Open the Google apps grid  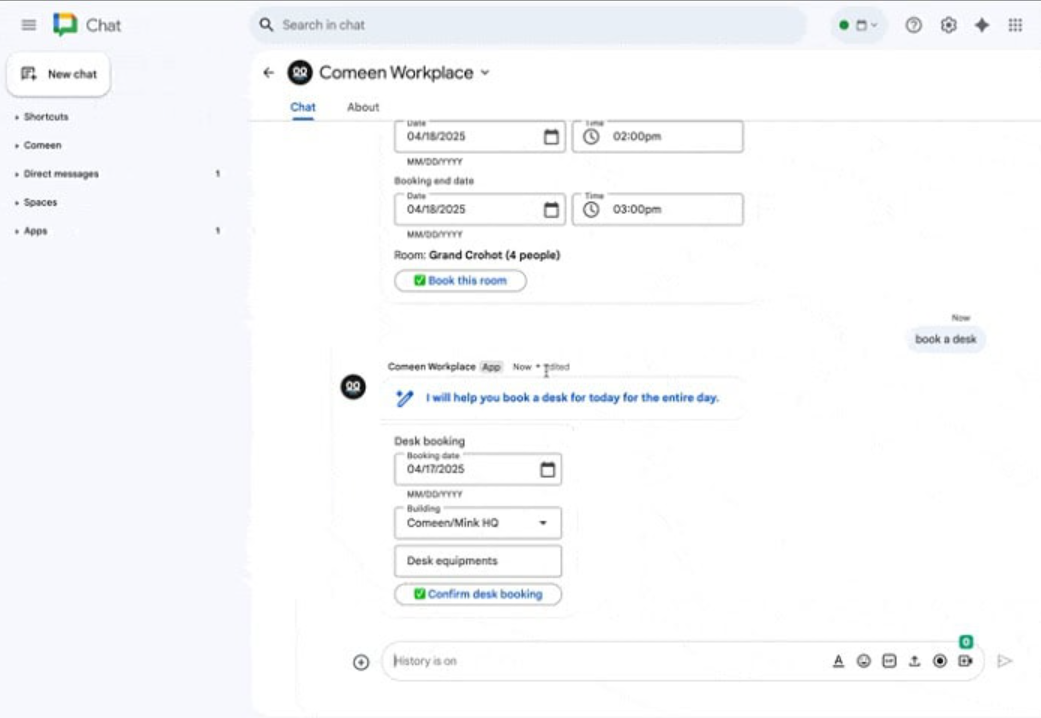1015,25
